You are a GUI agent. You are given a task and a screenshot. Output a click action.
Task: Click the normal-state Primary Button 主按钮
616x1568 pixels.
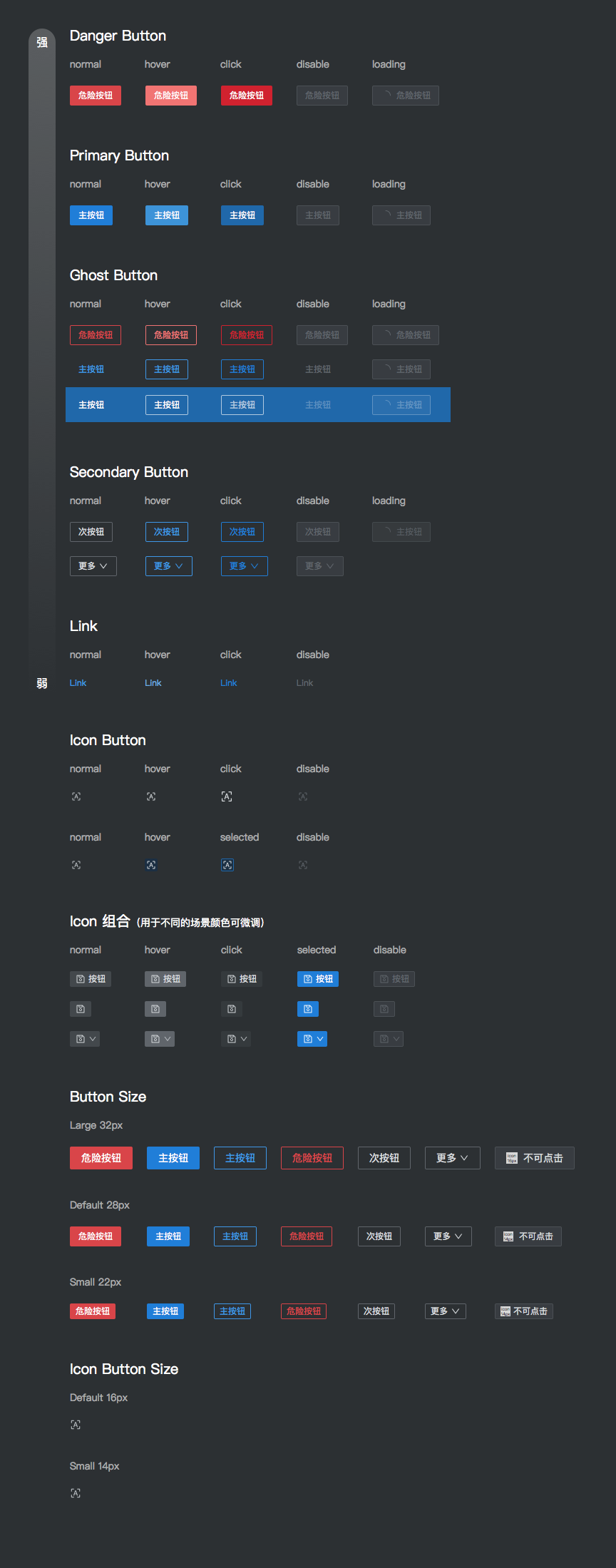pyautogui.click(x=91, y=215)
